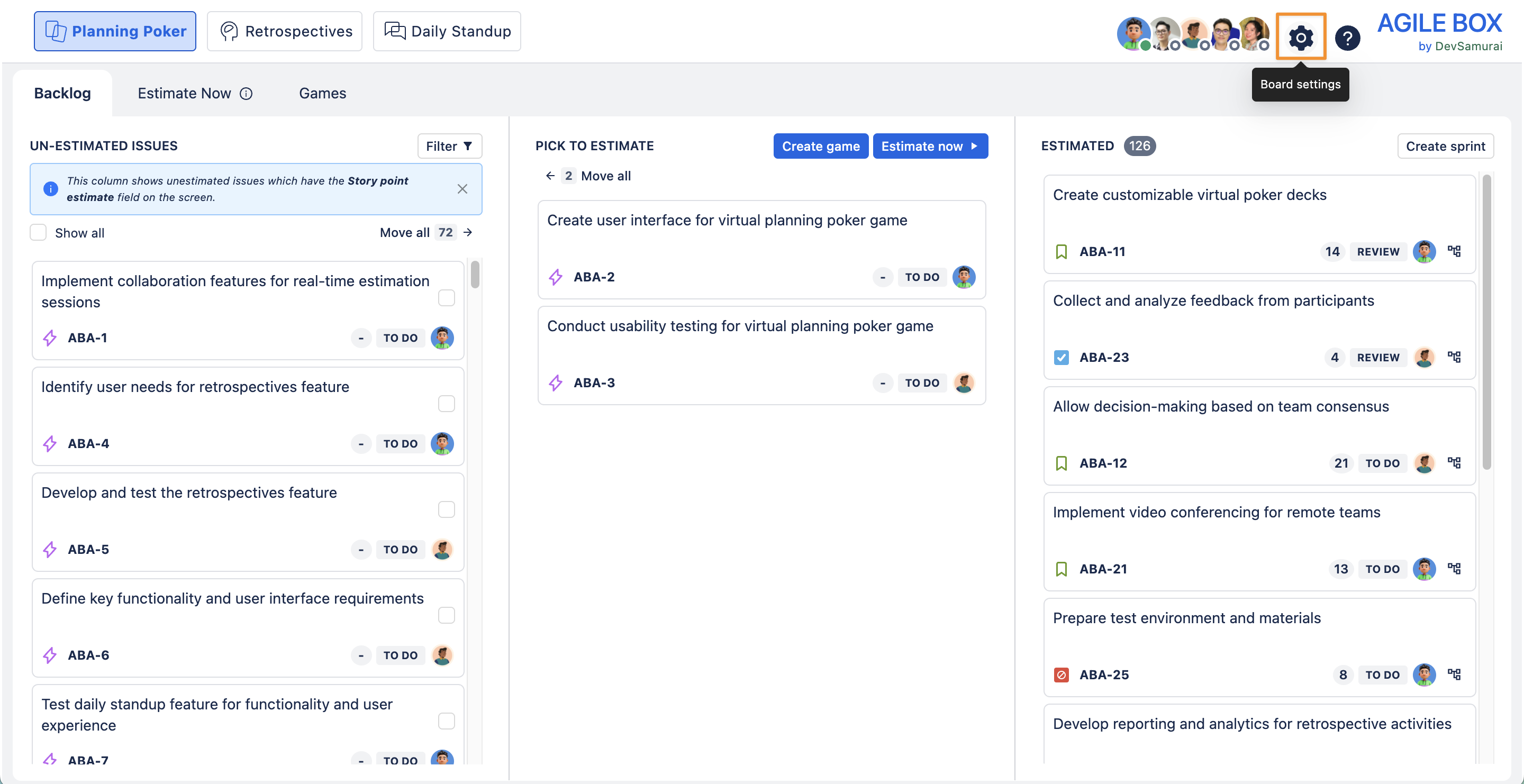Click the info icon beside Estimate Now
The height and width of the screenshot is (784, 1524).
pos(246,94)
